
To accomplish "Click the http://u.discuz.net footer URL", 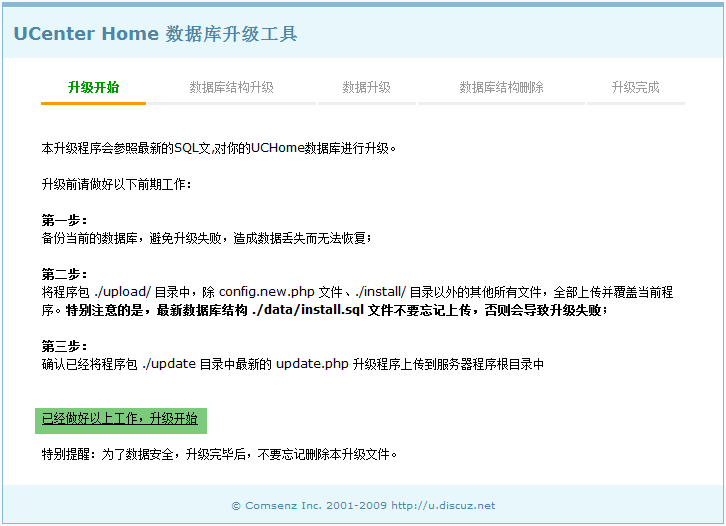I will [443, 506].
